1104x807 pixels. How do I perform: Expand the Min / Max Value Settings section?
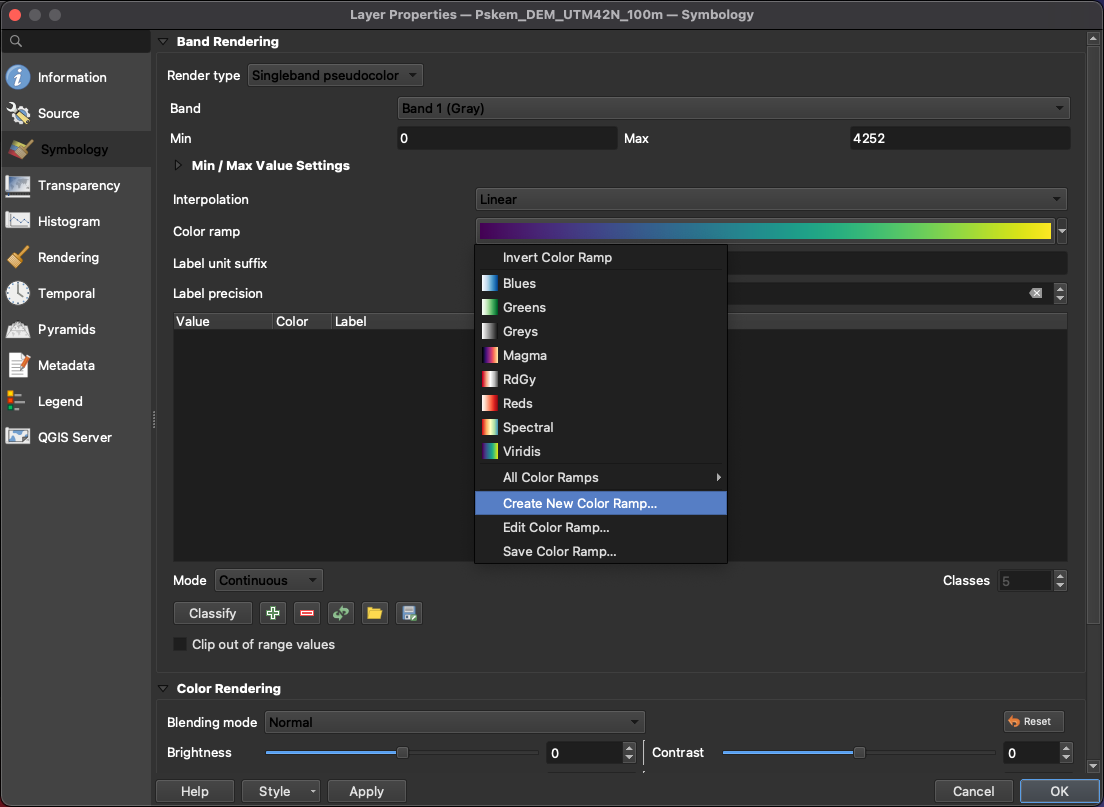[x=180, y=165]
